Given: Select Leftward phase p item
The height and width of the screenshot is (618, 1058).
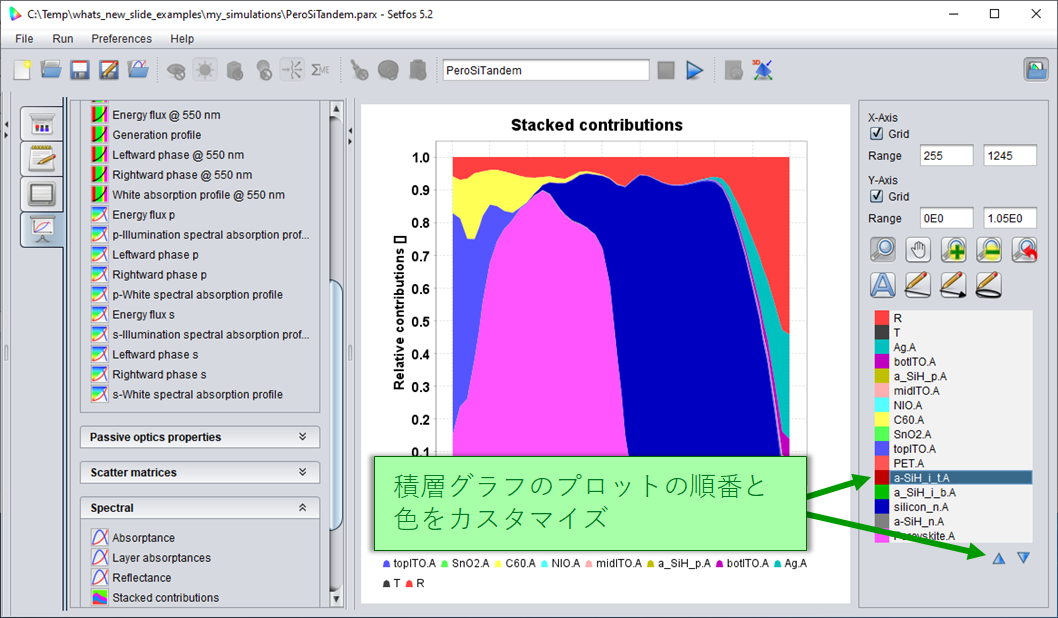Looking at the screenshot, I should tap(155, 255).
